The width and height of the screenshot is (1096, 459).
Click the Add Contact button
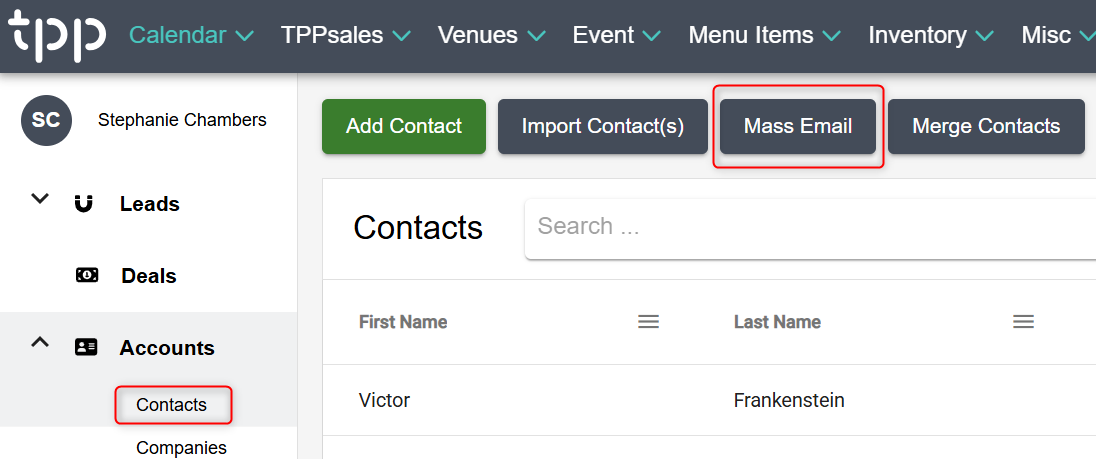point(404,127)
